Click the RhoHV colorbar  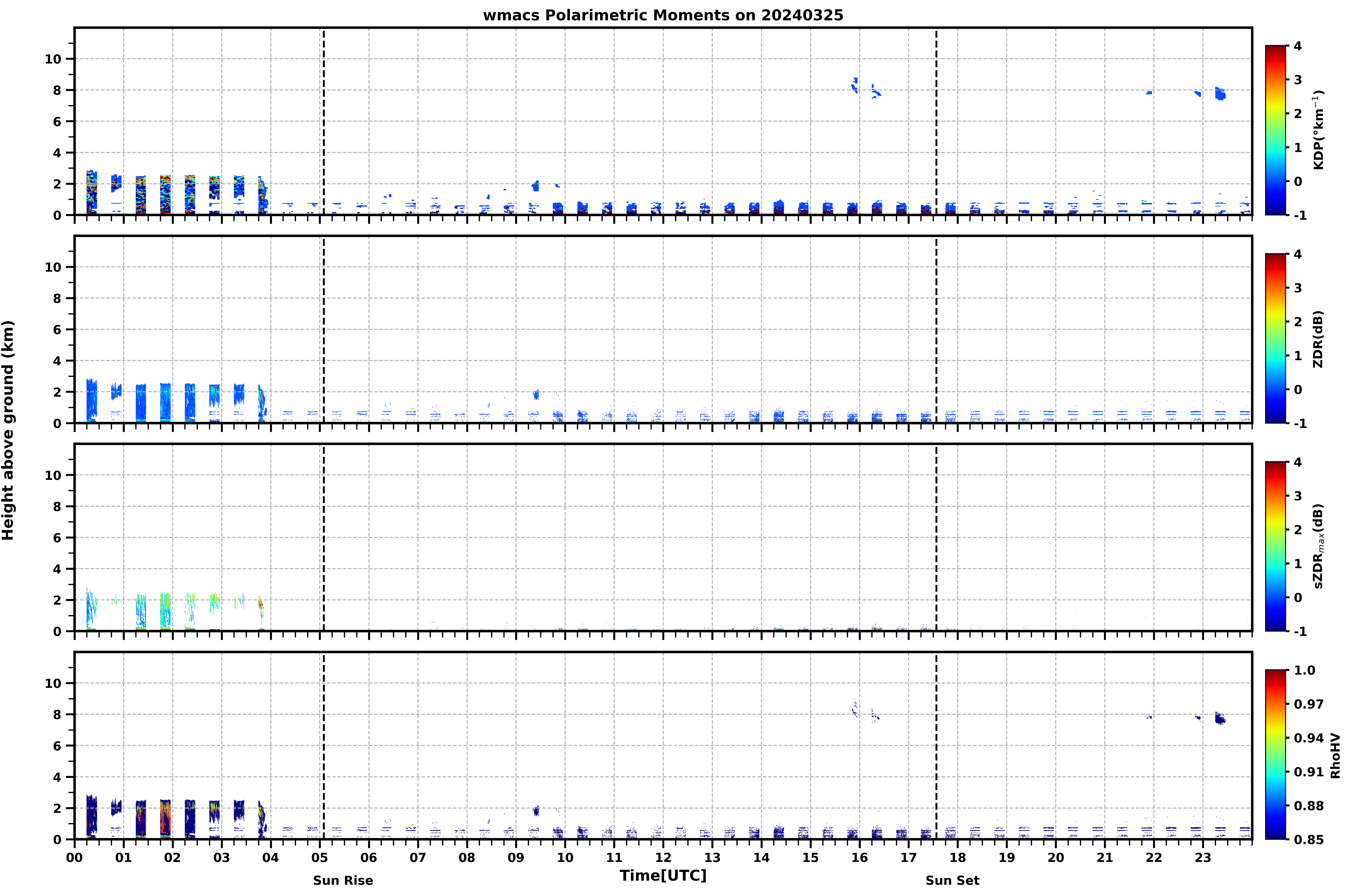1275,754
